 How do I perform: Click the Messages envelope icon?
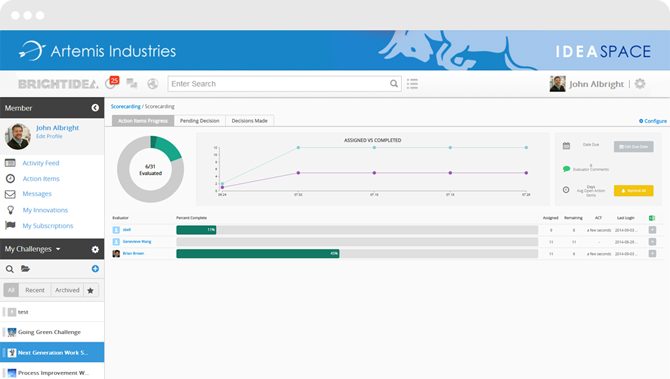pyautogui.click(x=10, y=194)
